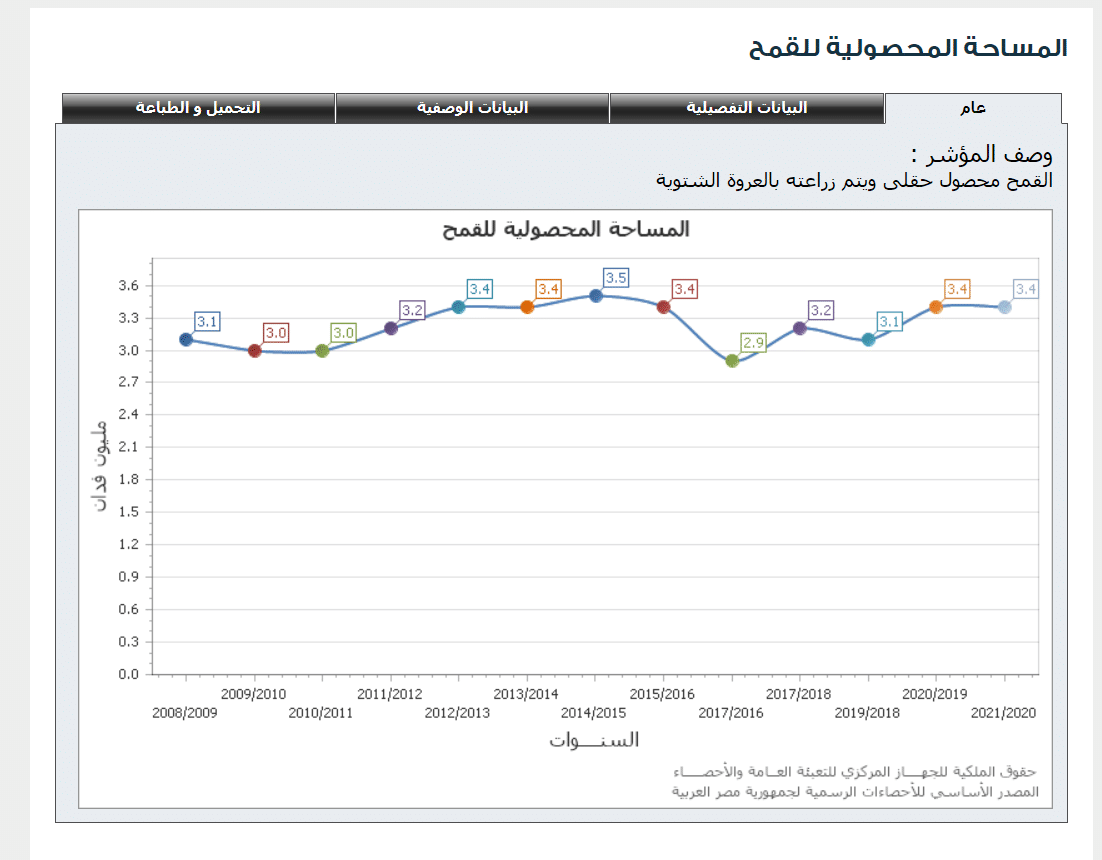Select the light blue 2021/2020 data point

pos(1004,307)
